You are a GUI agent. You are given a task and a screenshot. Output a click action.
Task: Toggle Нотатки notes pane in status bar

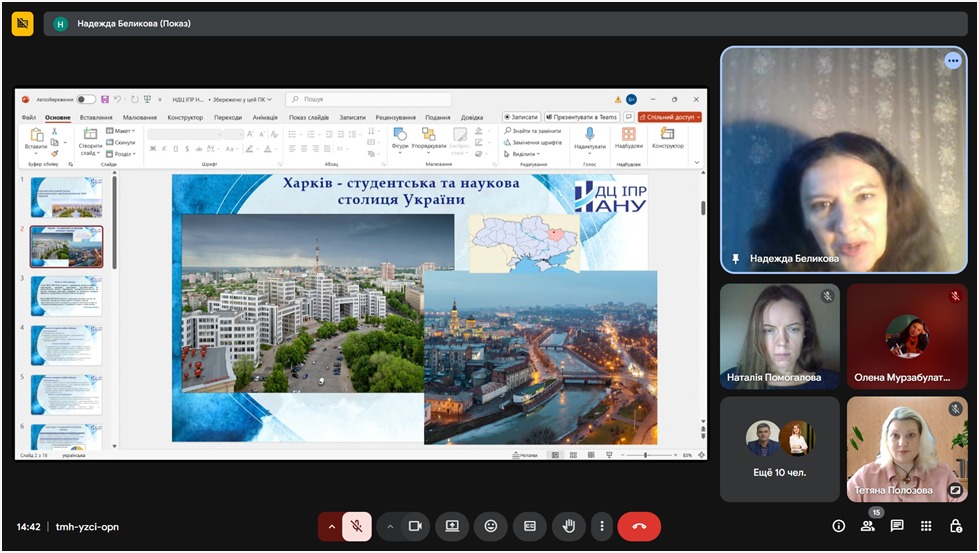click(524, 456)
